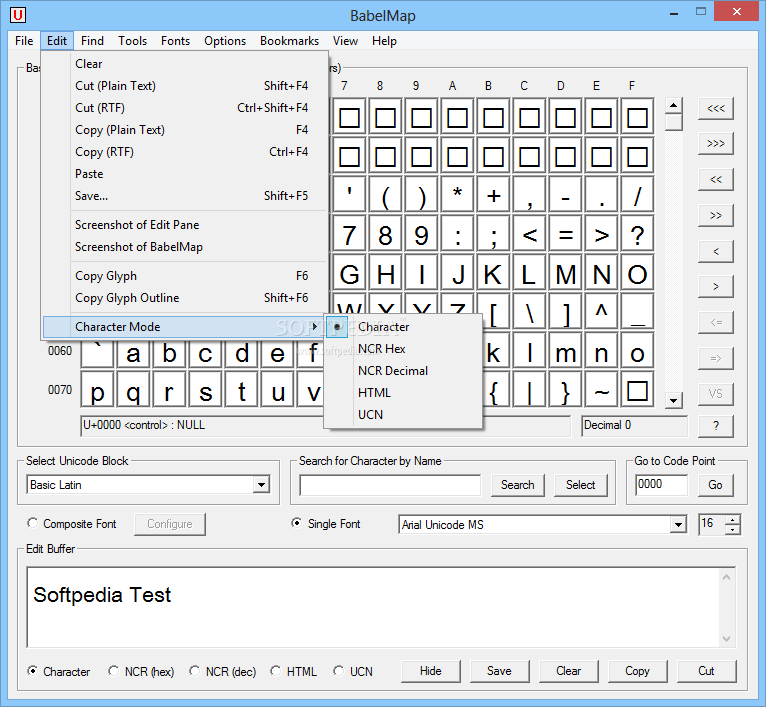766x707 pixels.
Task: Choose Screenshot of BabelMap menu item
Action: pos(183,247)
